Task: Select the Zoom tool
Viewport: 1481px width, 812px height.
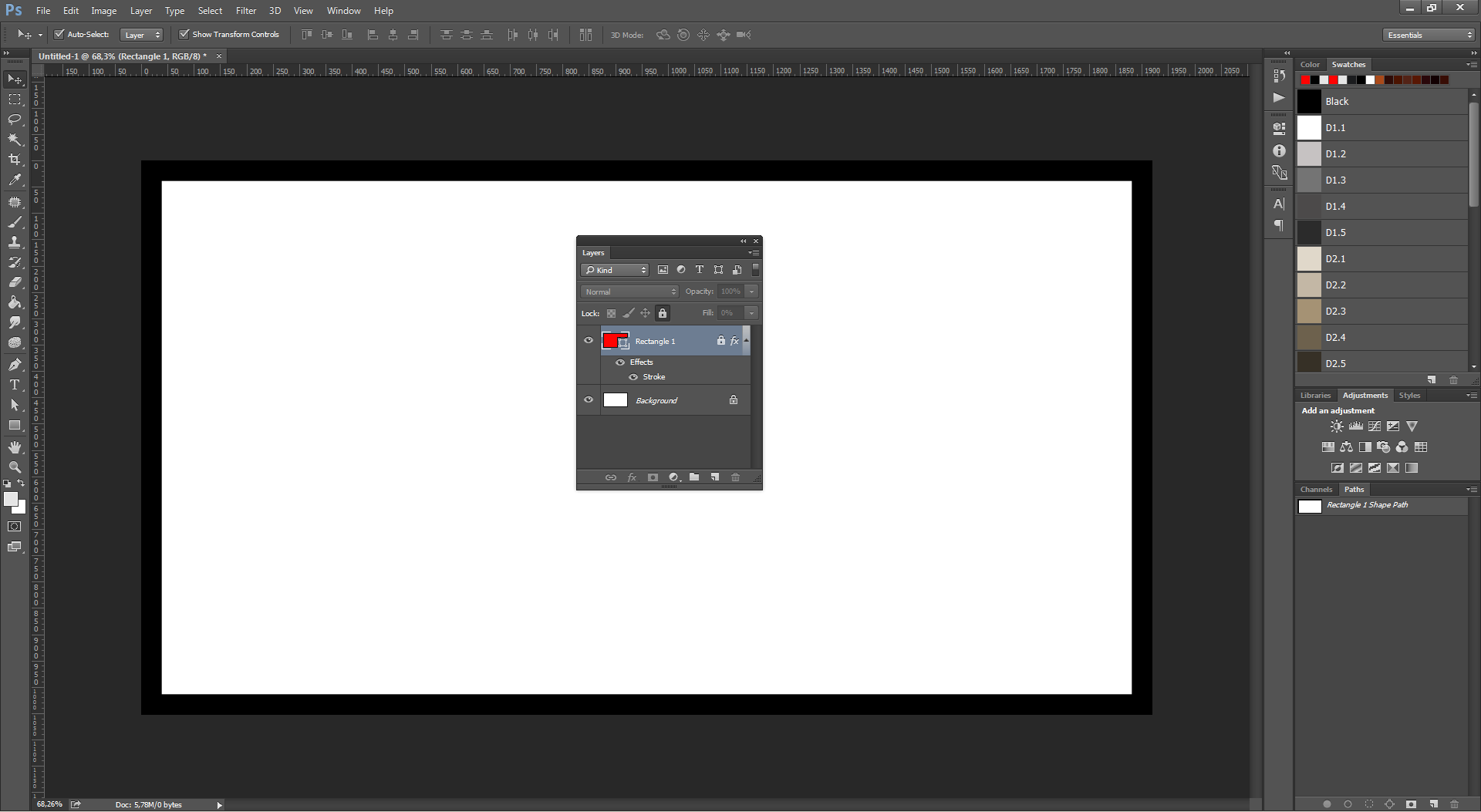Action: [15, 467]
